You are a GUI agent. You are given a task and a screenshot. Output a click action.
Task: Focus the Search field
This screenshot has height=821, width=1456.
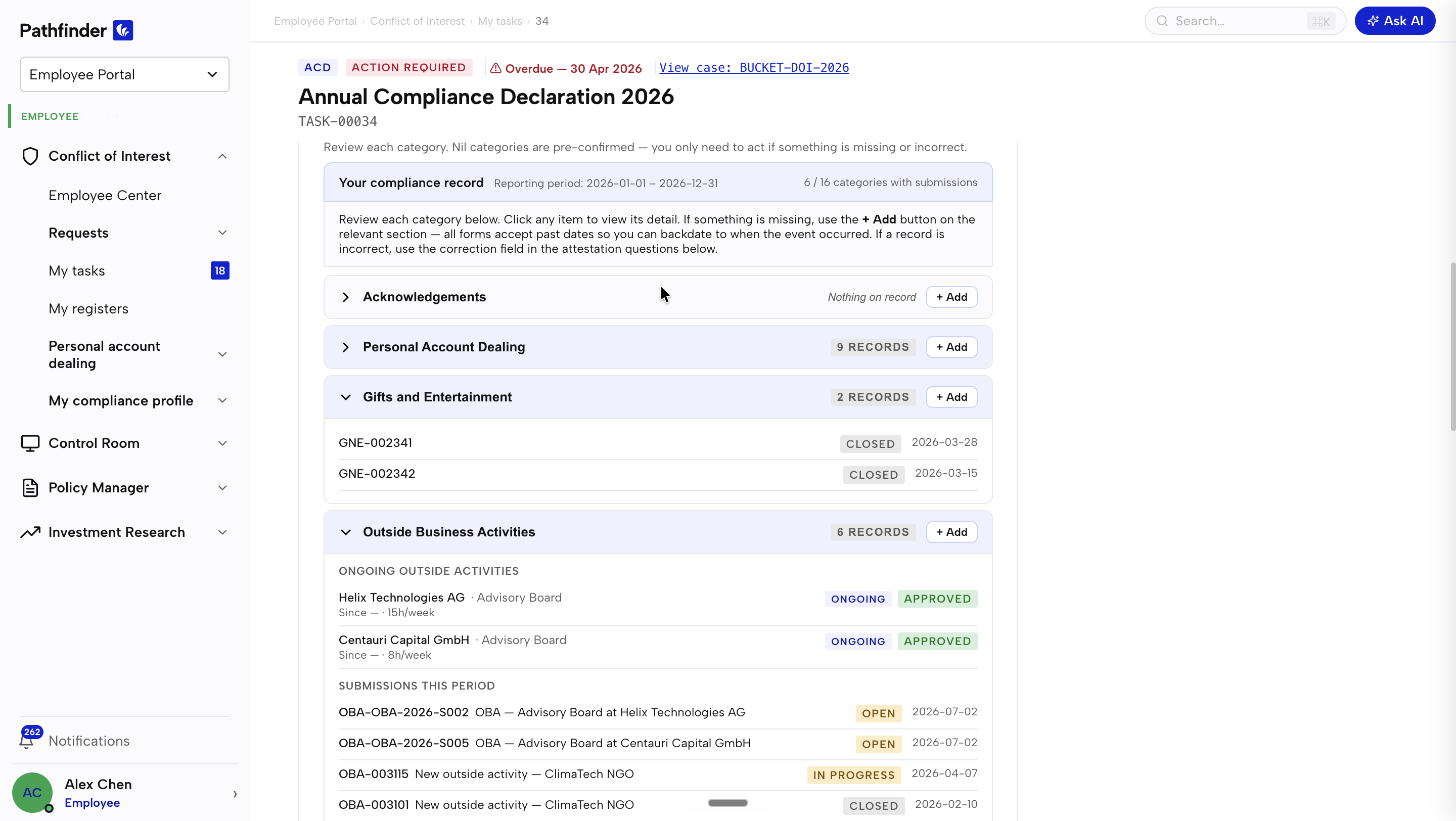coord(1245,21)
